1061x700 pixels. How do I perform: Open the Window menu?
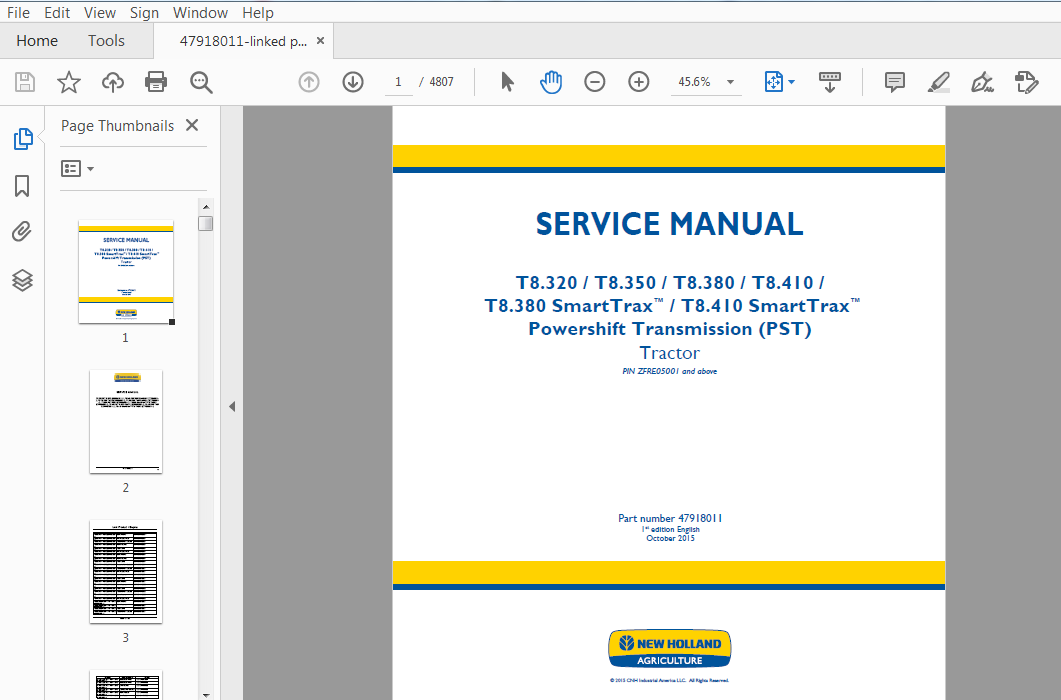tap(200, 13)
